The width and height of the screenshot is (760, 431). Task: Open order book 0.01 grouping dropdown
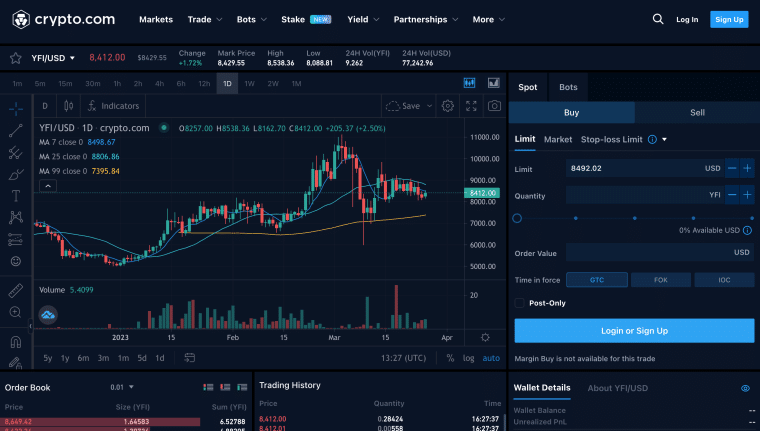[122, 387]
